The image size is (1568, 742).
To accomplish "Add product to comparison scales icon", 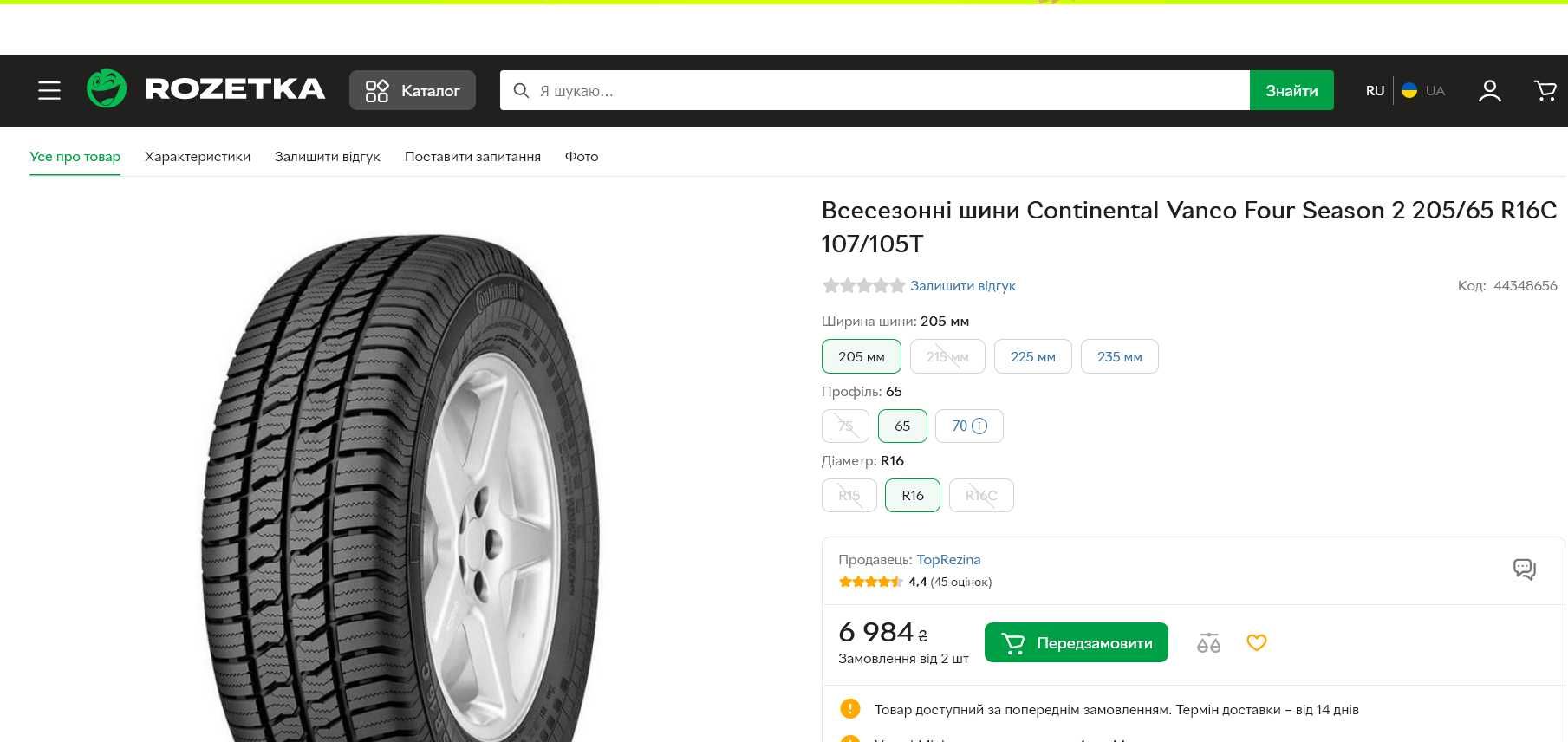I will (1208, 642).
